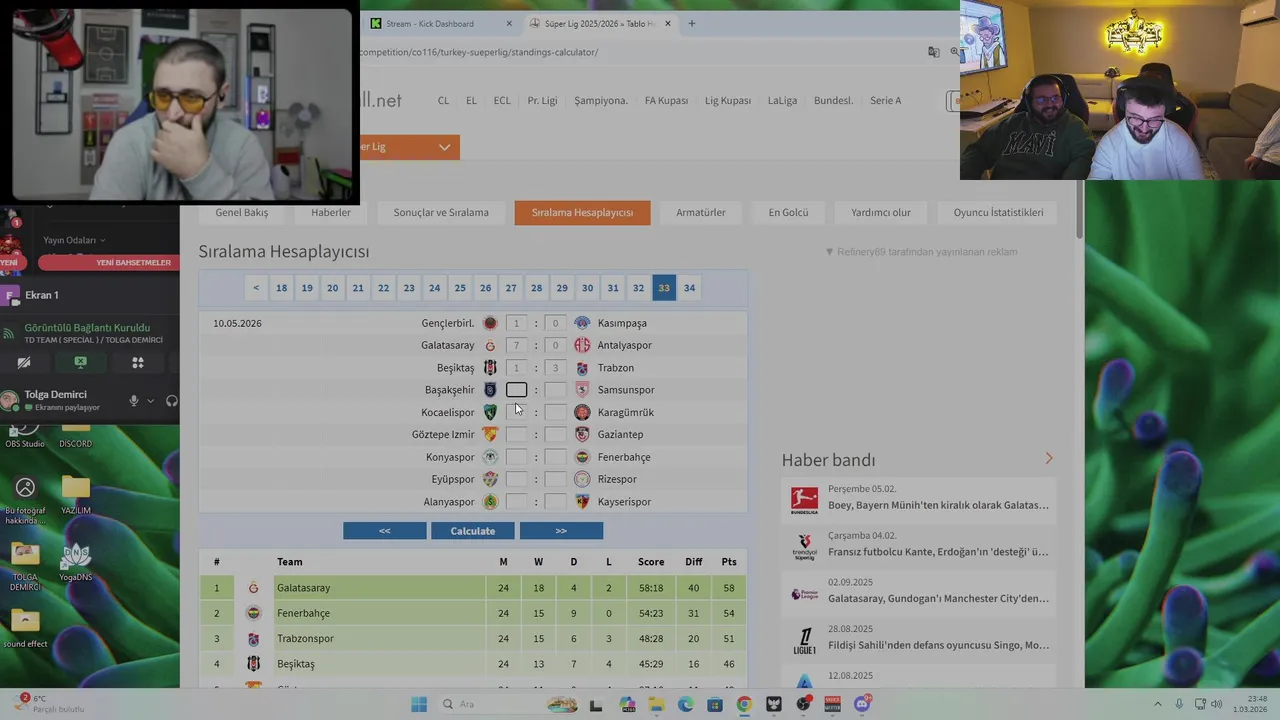Open the taskbar clock and date
The width and height of the screenshot is (1280, 720).
[1250, 704]
